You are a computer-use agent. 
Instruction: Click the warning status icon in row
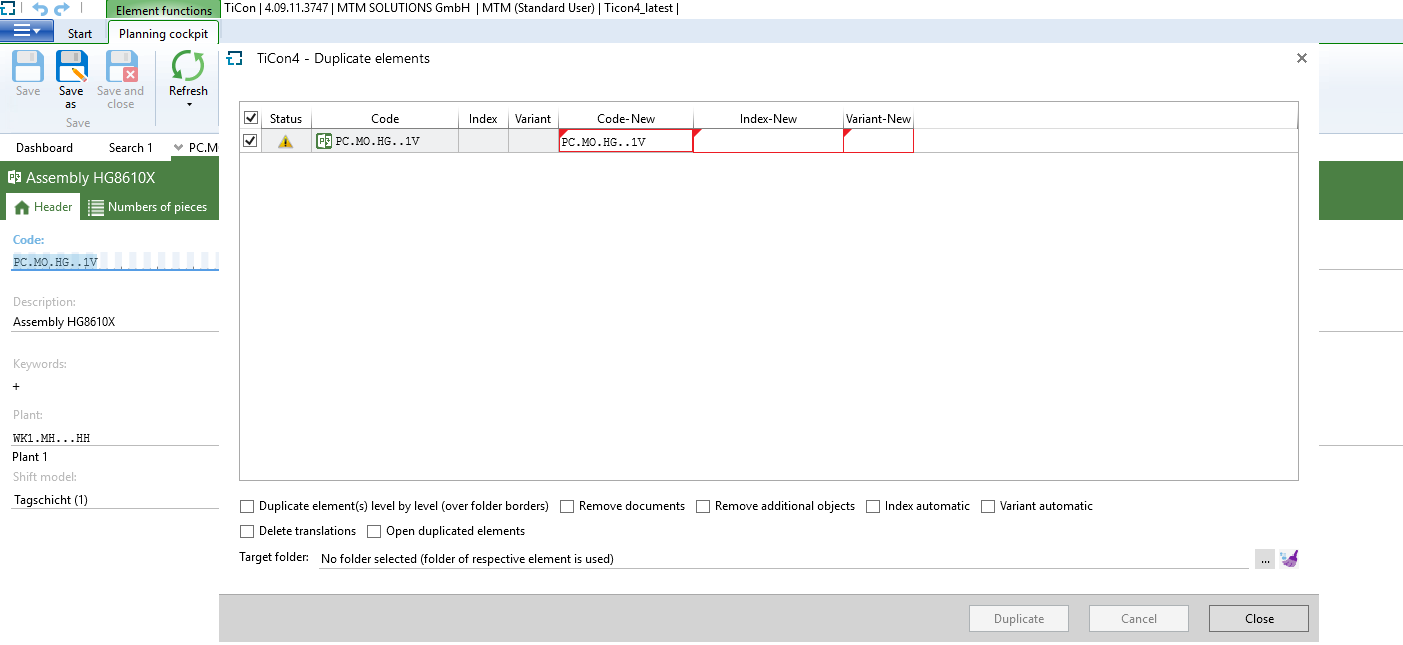pos(285,142)
